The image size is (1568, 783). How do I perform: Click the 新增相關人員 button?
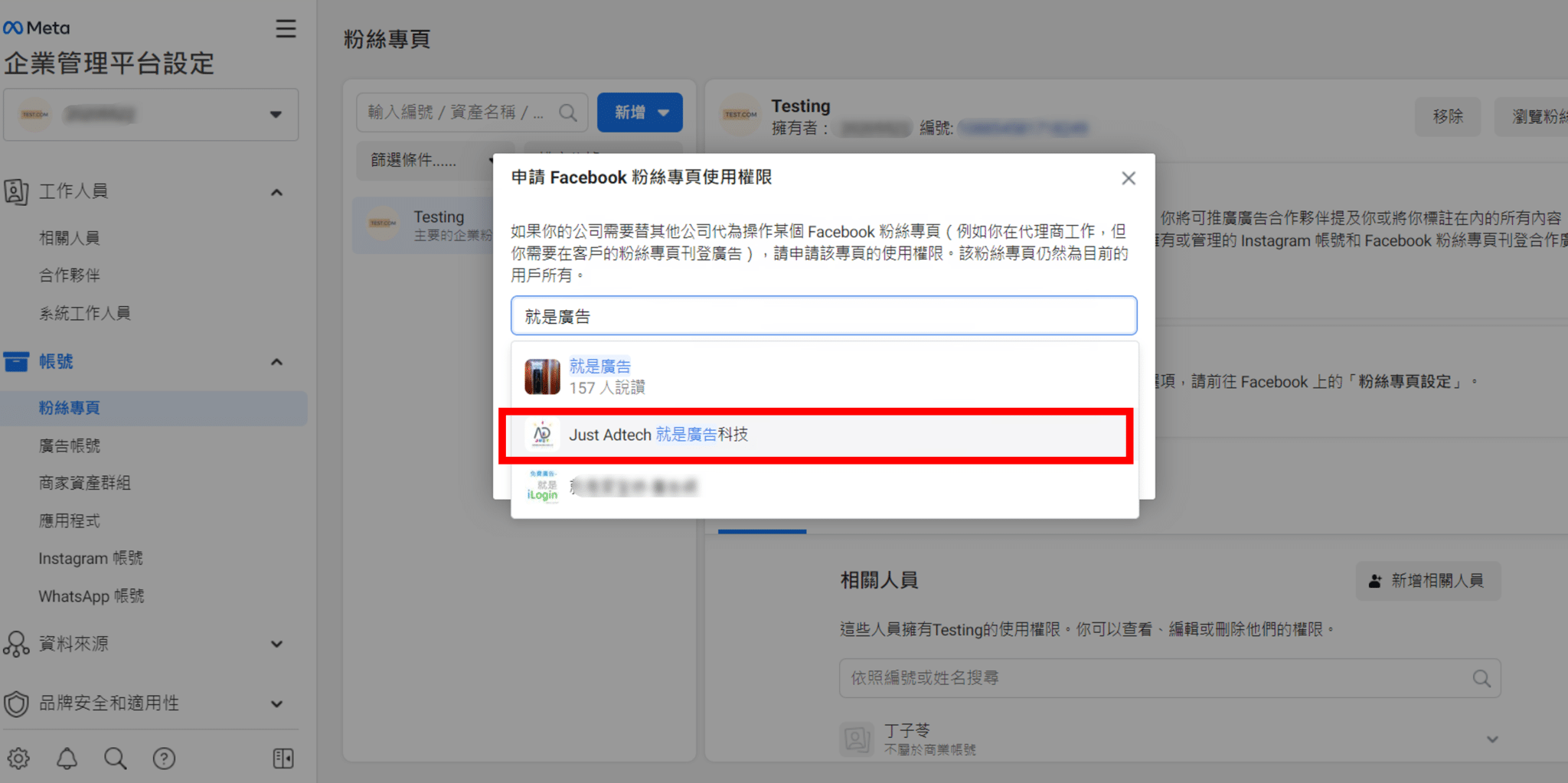1429,581
